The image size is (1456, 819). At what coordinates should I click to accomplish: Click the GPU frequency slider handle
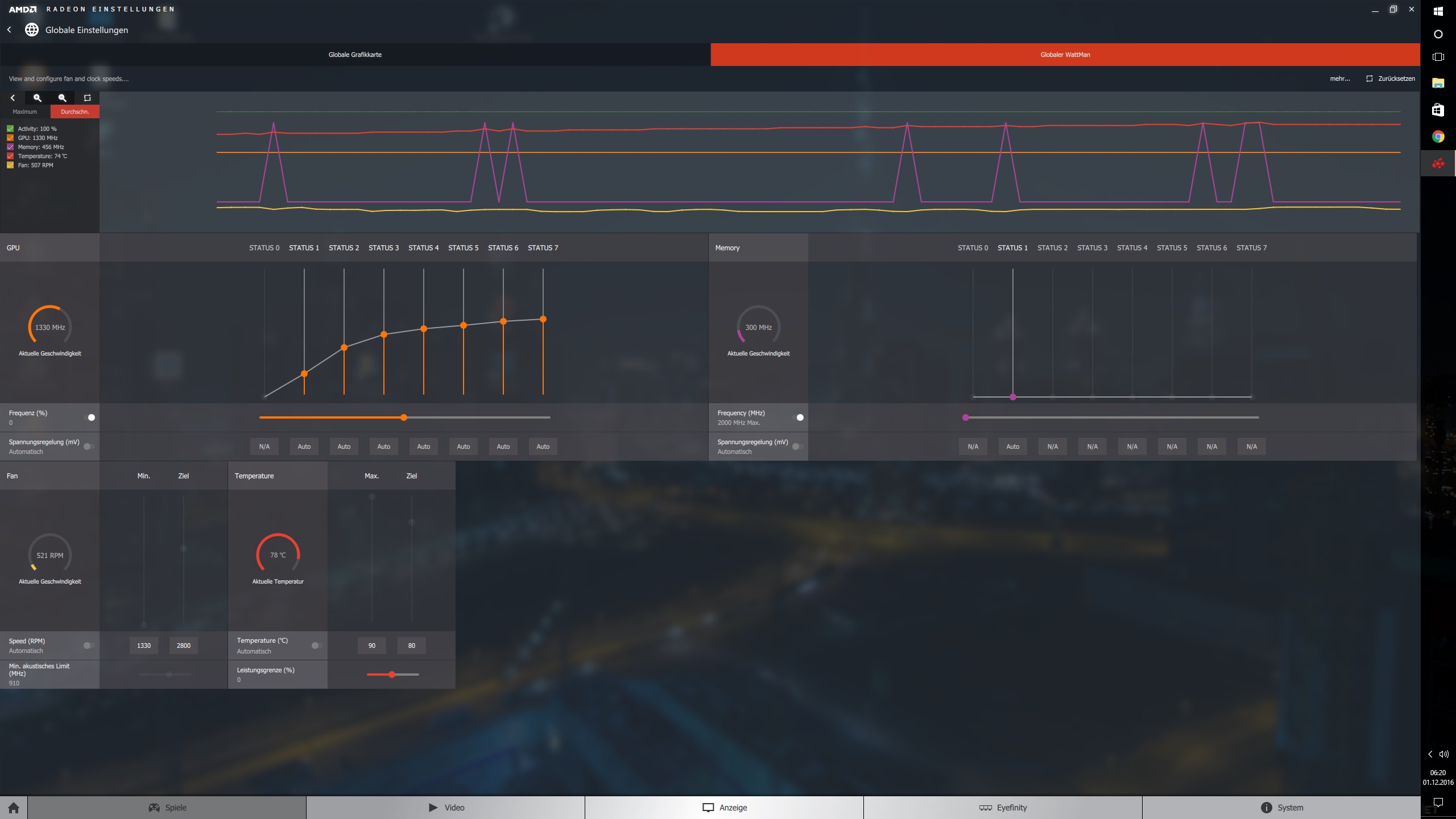click(404, 417)
